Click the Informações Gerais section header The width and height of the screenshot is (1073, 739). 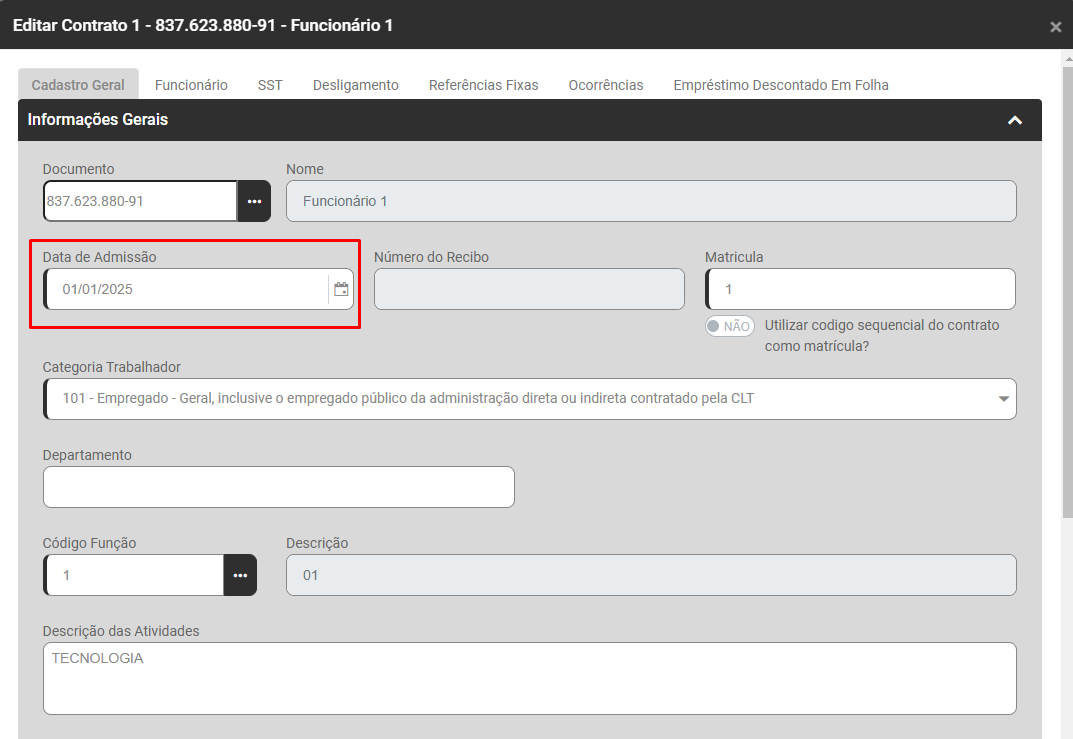[x=530, y=120]
